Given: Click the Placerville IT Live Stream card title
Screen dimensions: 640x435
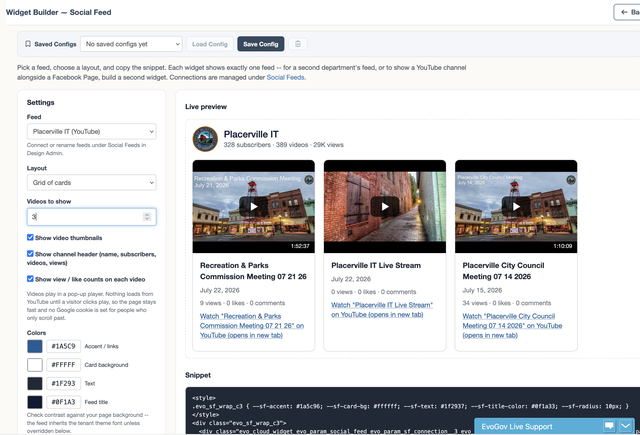Looking at the screenshot, I should click(376, 265).
